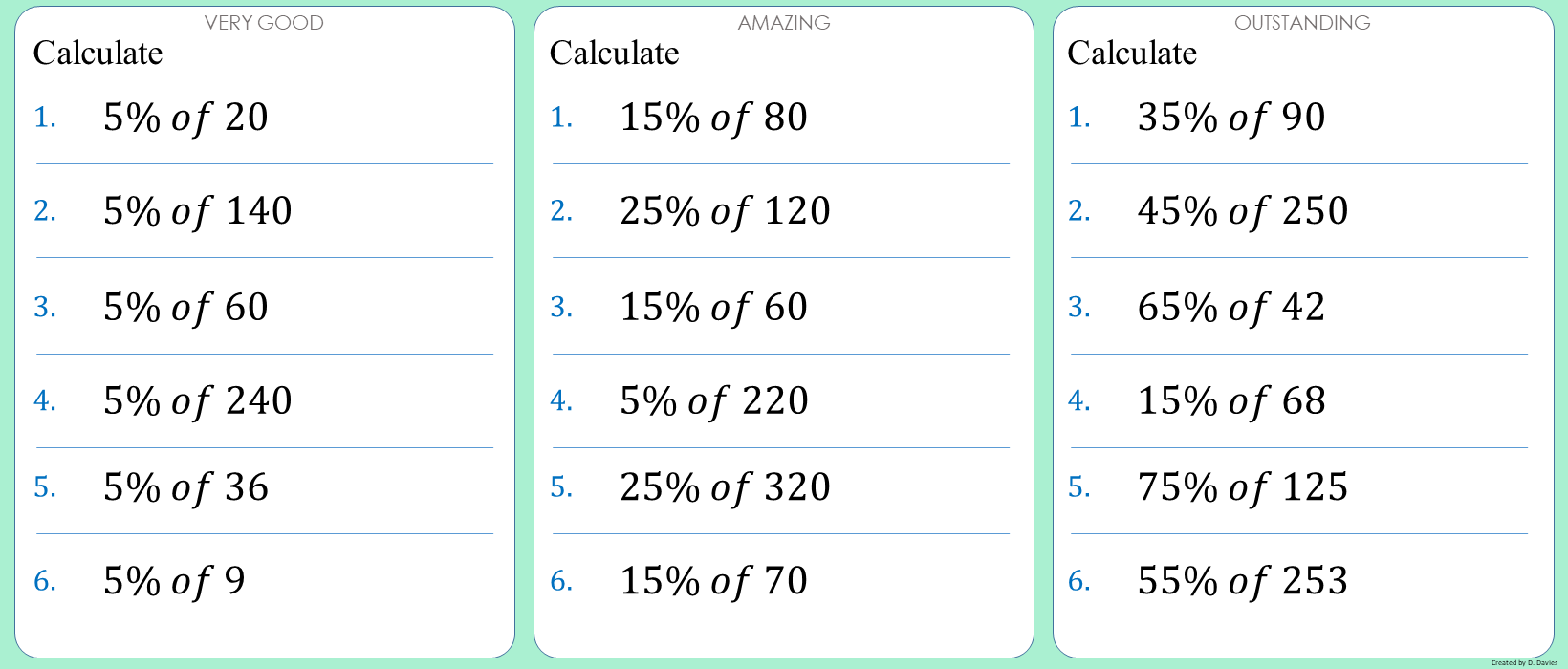
Task: Choose the question 5% of 36
Action: (x=185, y=488)
